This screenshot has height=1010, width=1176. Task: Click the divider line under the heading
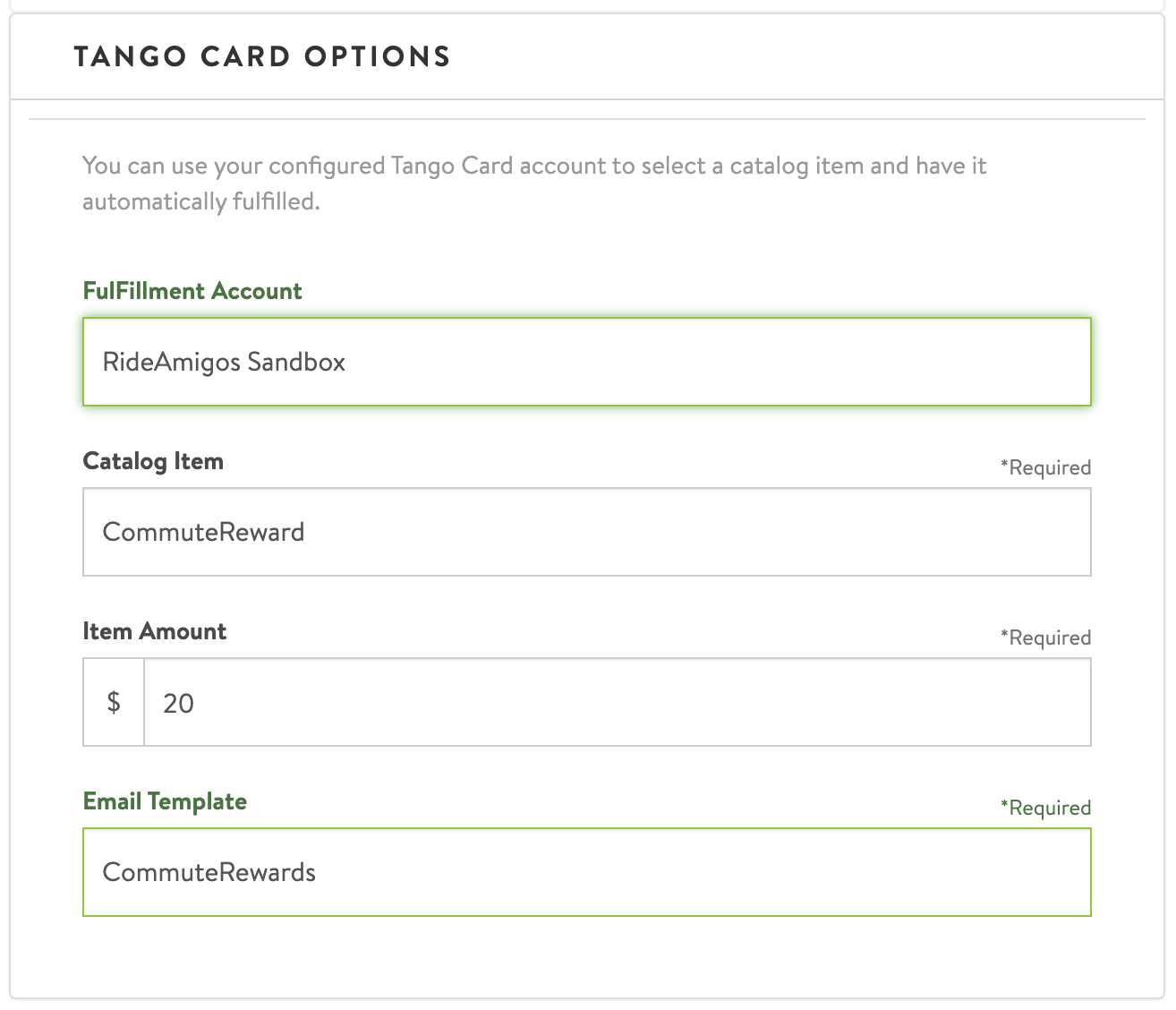click(x=586, y=119)
